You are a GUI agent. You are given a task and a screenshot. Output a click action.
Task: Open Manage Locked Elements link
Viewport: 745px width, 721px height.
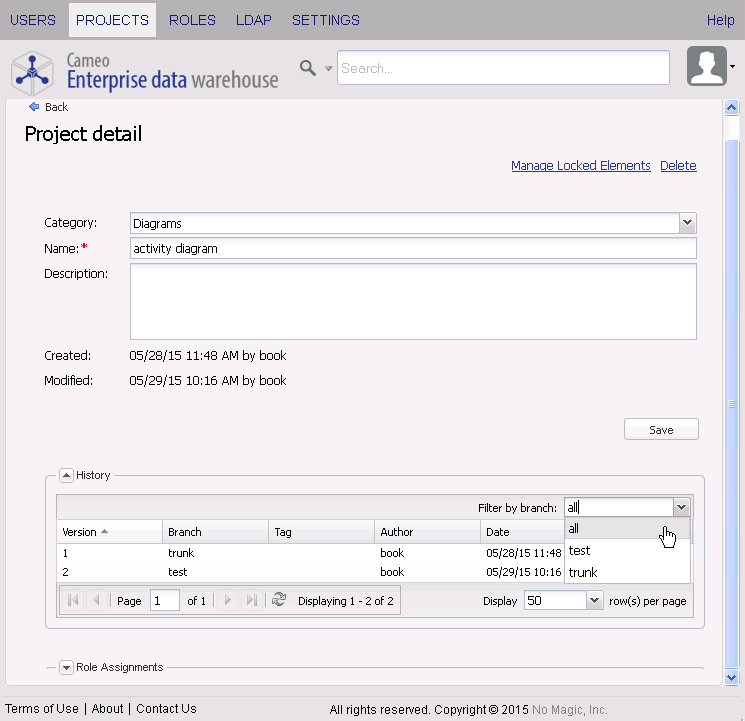pos(581,166)
